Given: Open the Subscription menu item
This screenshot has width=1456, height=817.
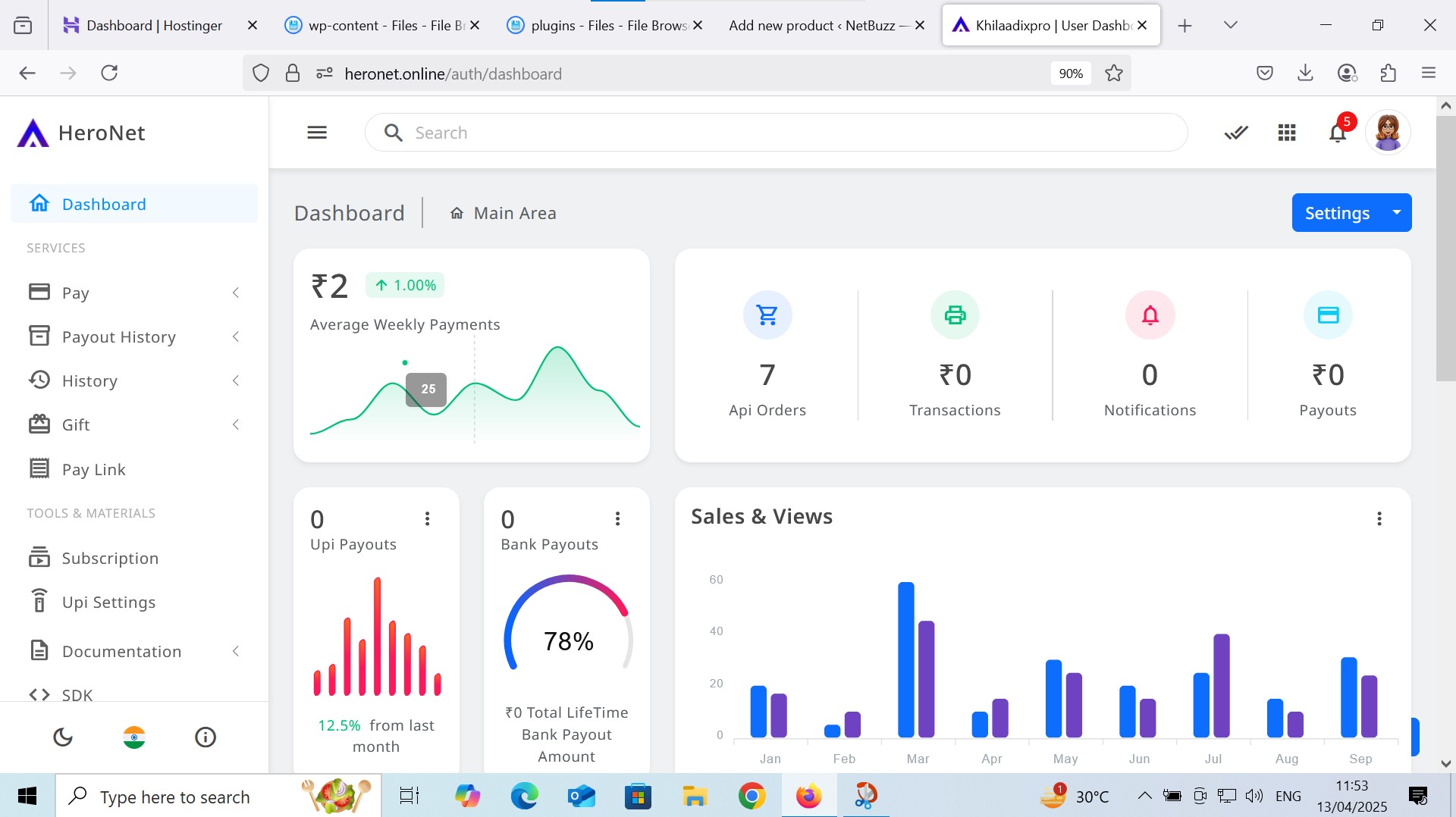Looking at the screenshot, I should [110, 558].
